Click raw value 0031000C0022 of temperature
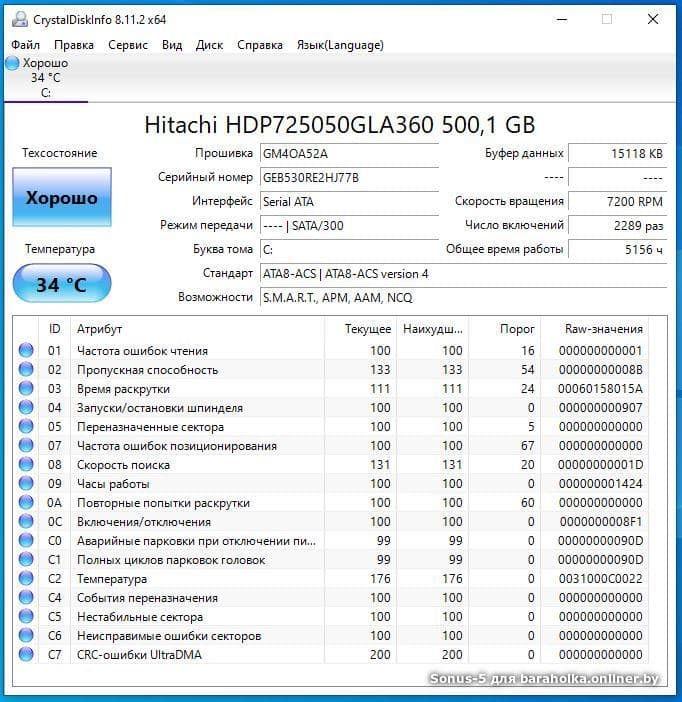This screenshot has width=682, height=702. (601, 578)
